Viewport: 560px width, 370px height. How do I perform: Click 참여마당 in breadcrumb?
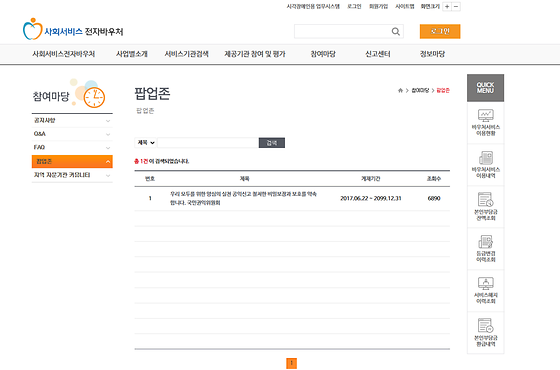(x=420, y=90)
